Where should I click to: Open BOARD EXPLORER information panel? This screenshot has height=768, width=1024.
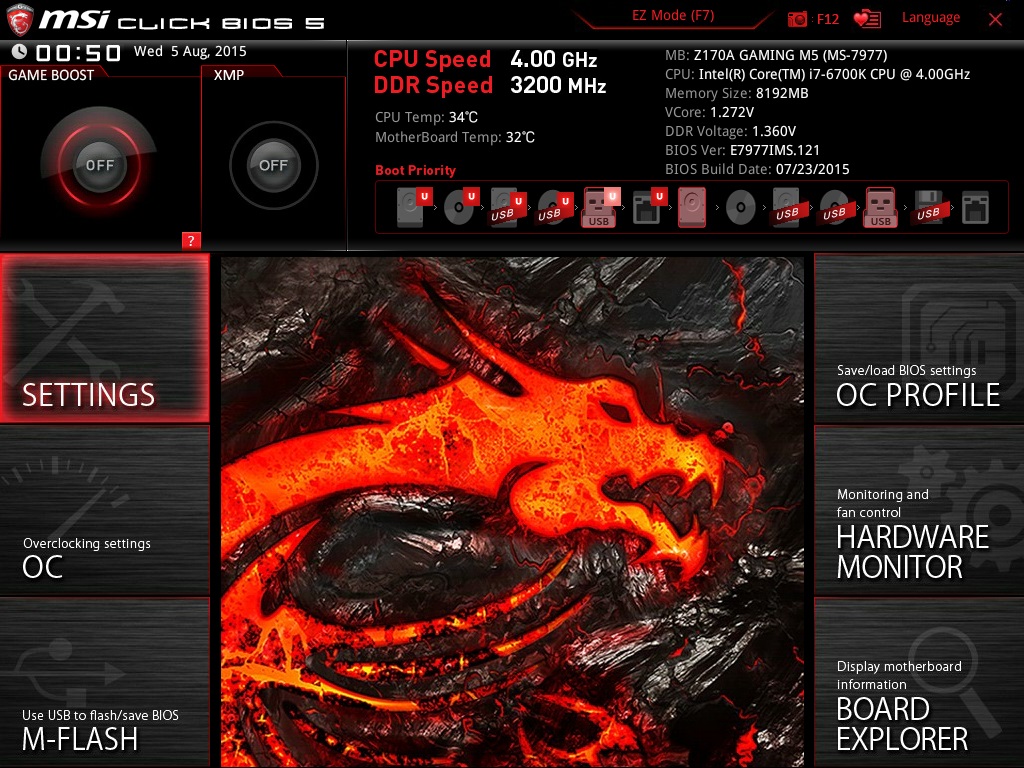click(919, 683)
